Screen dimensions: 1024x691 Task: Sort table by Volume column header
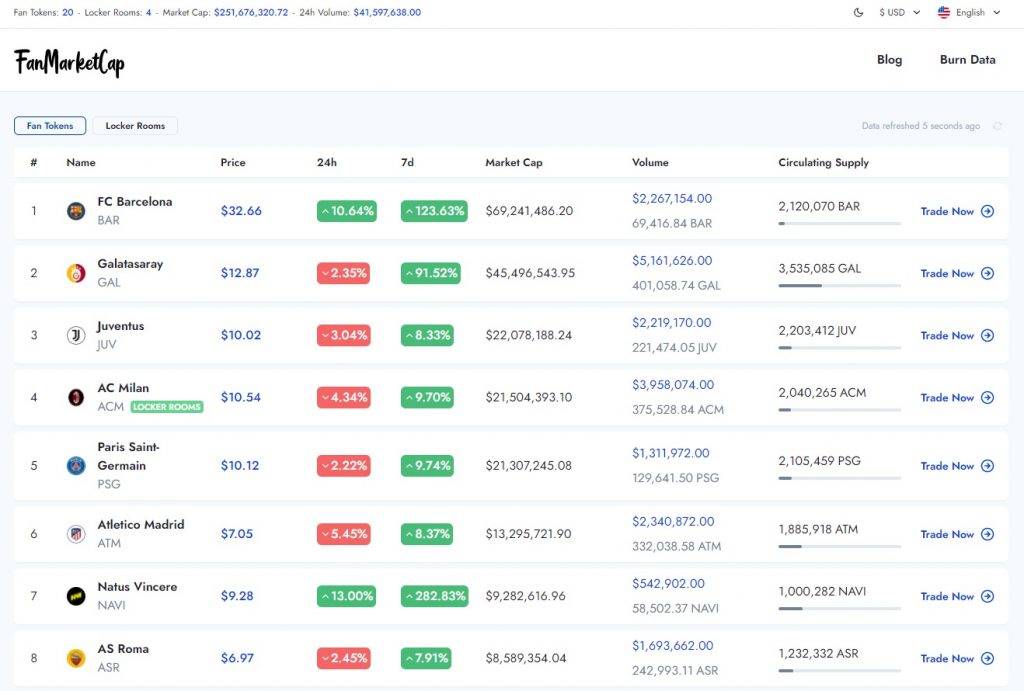(650, 163)
